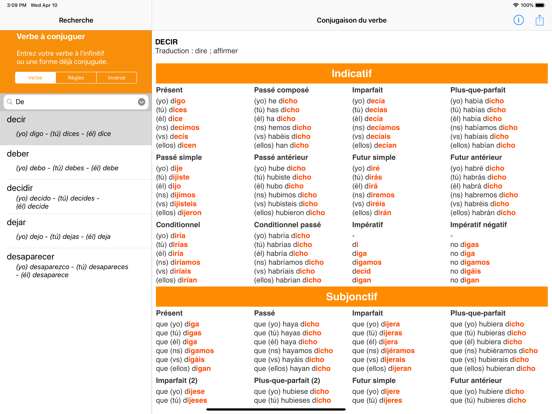Click 'Traduction : dire ; affirmer' line
Screen dimensions: 552x414
196,51
